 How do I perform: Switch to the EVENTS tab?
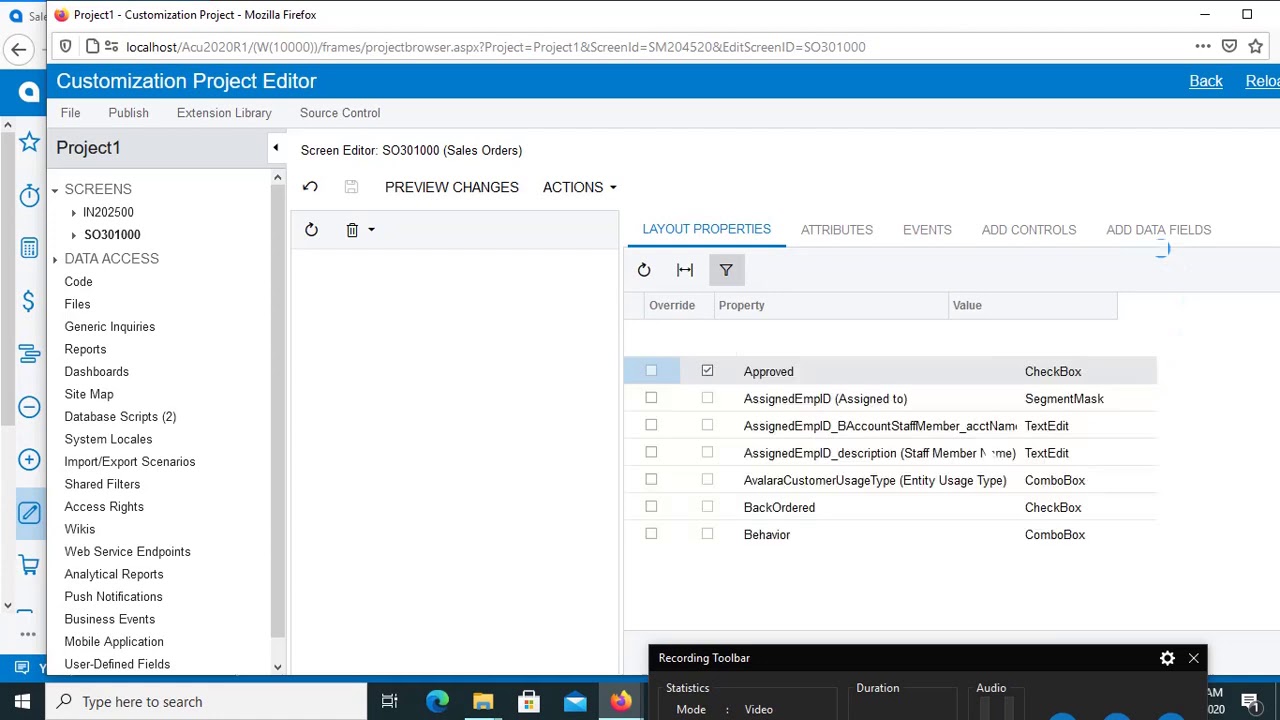coord(927,230)
